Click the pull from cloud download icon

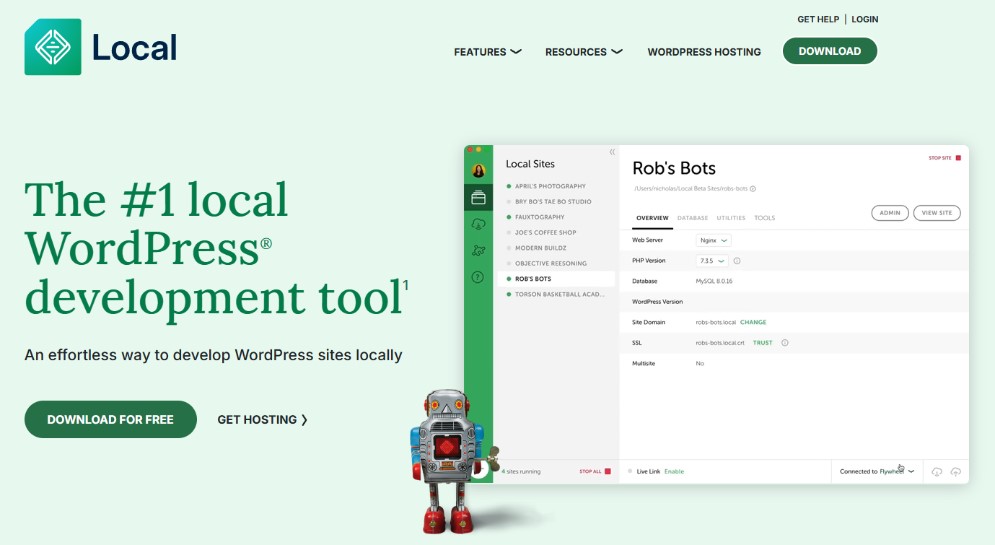(x=937, y=472)
